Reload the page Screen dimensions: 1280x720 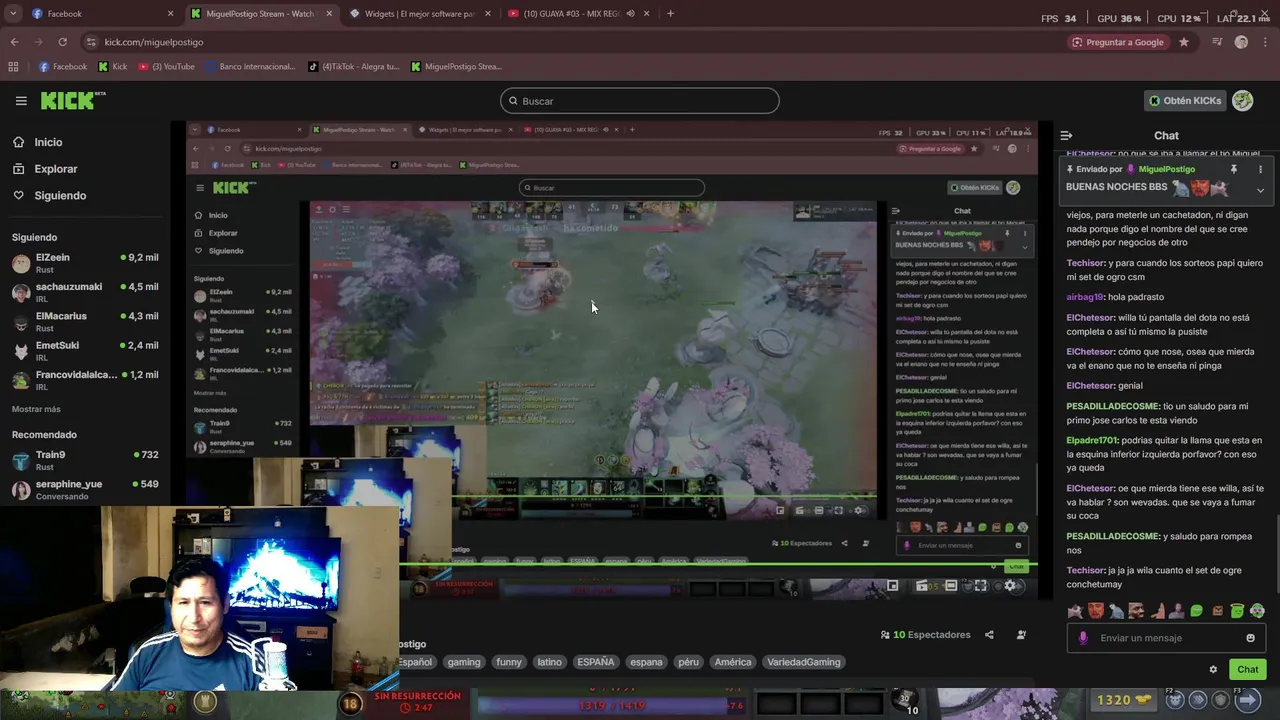[62, 42]
